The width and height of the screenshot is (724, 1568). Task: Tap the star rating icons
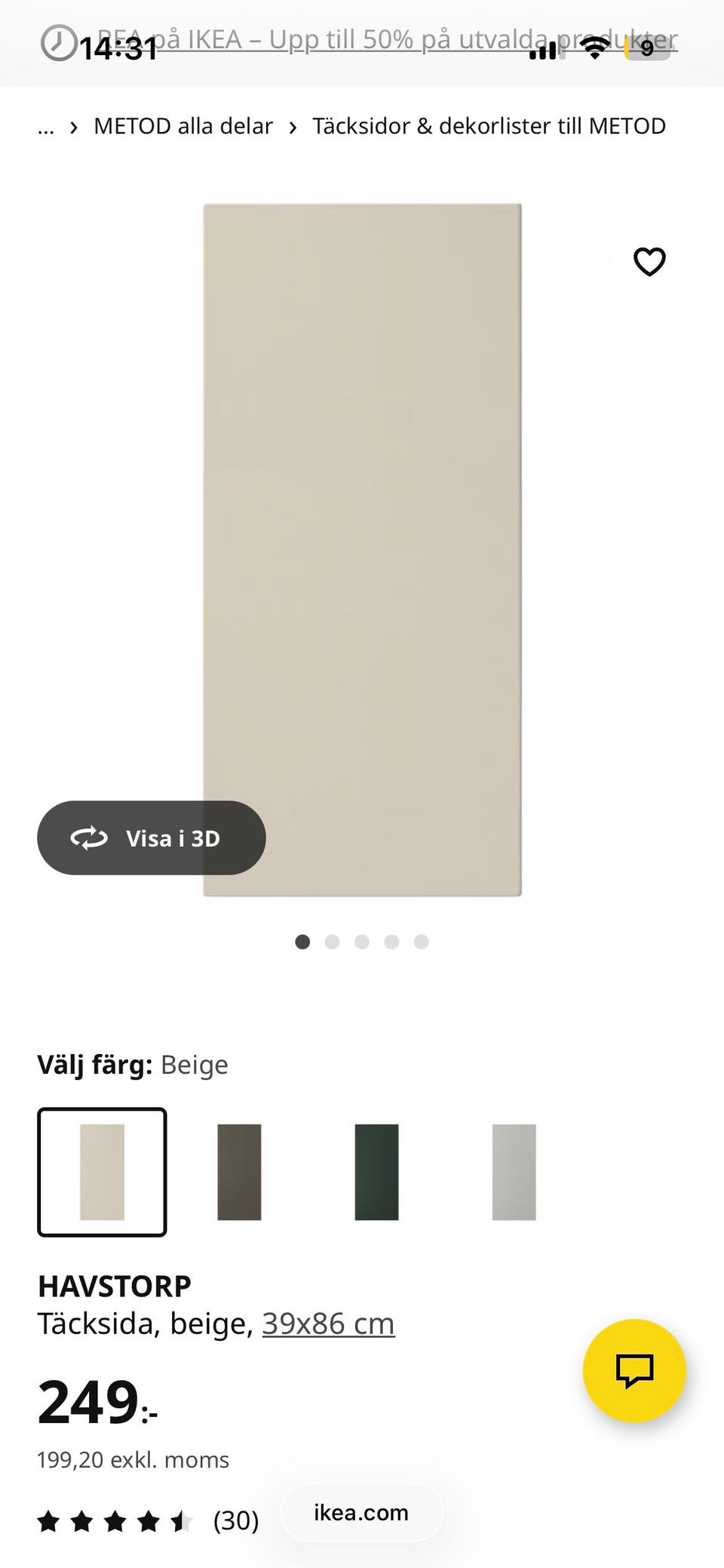click(115, 1521)
